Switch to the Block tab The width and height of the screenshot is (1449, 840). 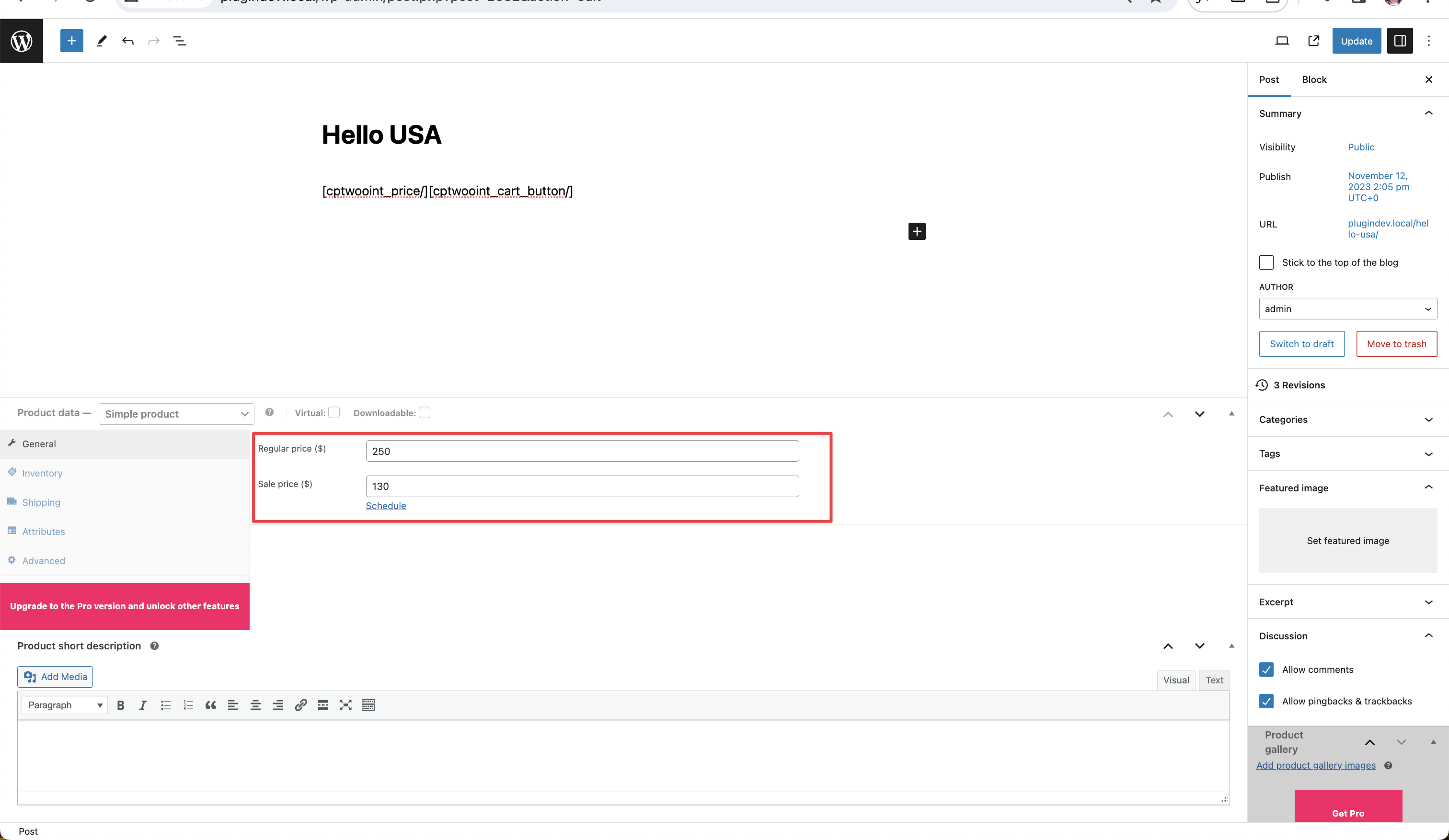coord(1314,79)
